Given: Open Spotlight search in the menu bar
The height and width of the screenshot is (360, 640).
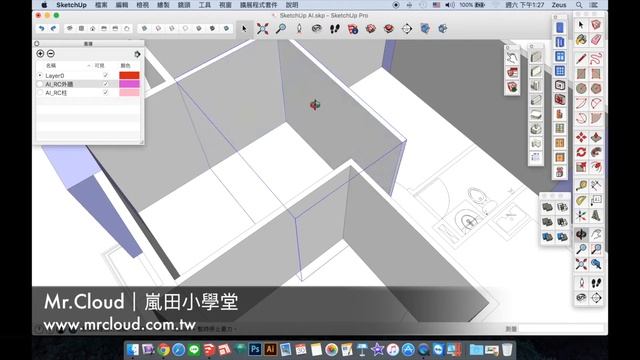Looking at the screenshot, I should click(x=579, y=5).
